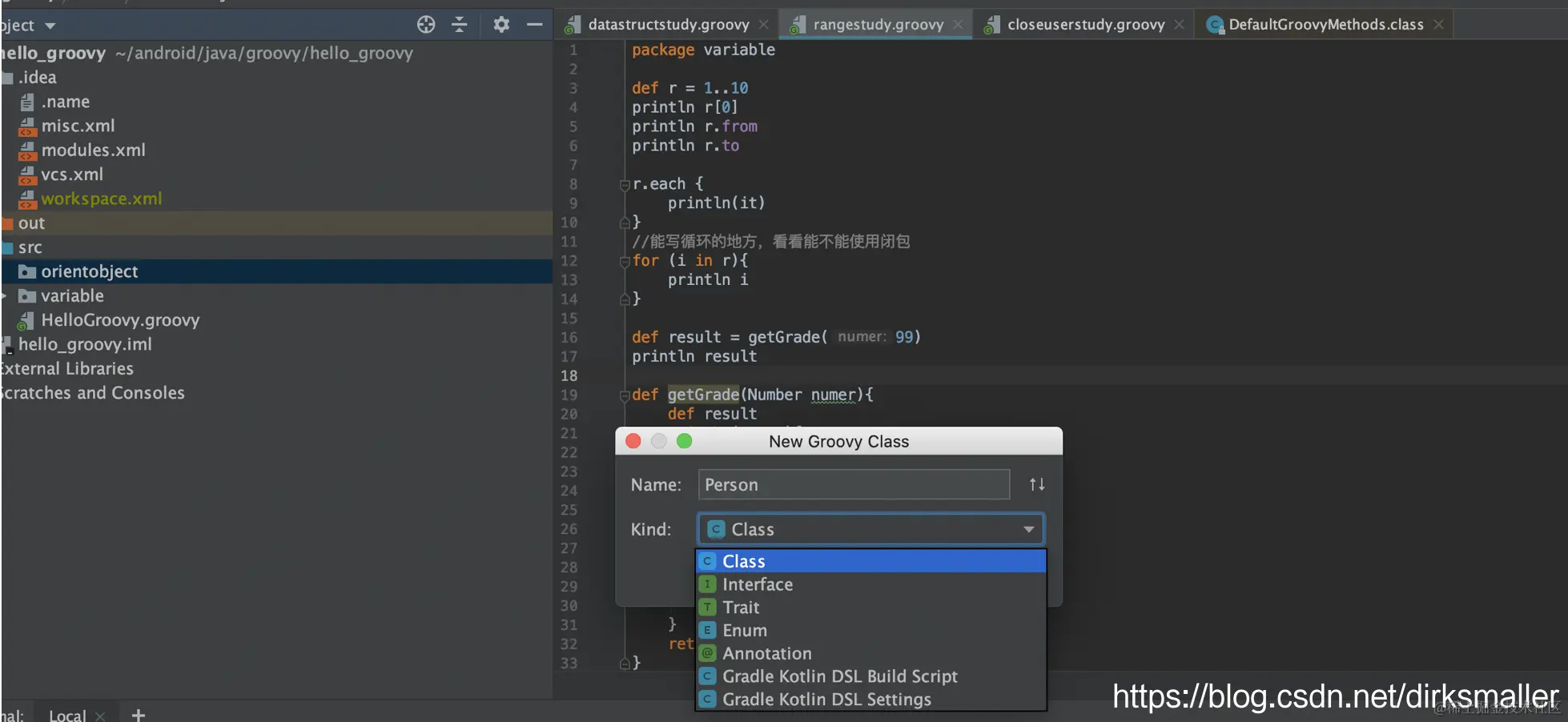Select the orientobject package
The image size is (1568, 722).
(x=276, y=271)
